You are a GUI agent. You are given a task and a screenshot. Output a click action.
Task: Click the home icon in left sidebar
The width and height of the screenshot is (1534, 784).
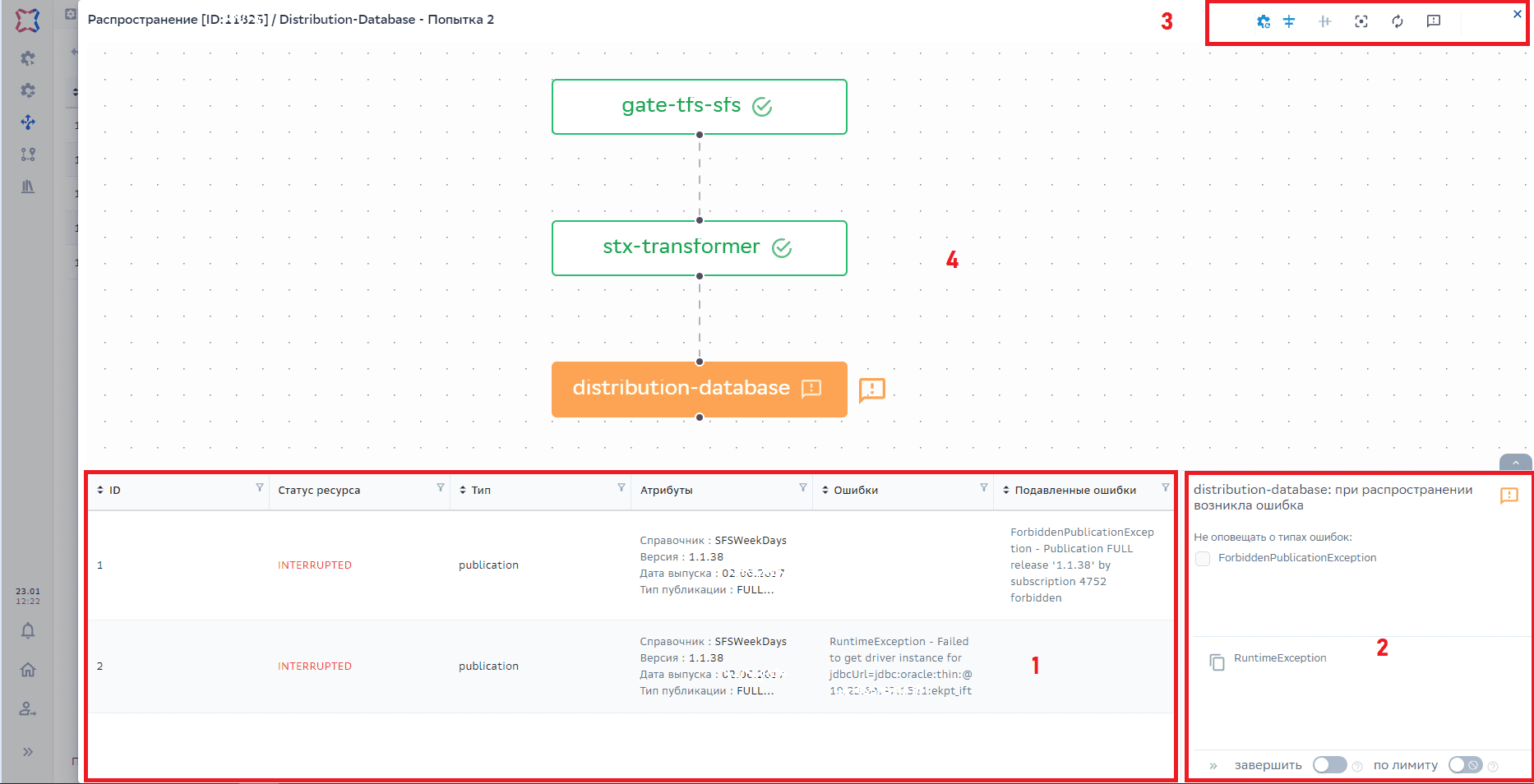tap(28, 670)
